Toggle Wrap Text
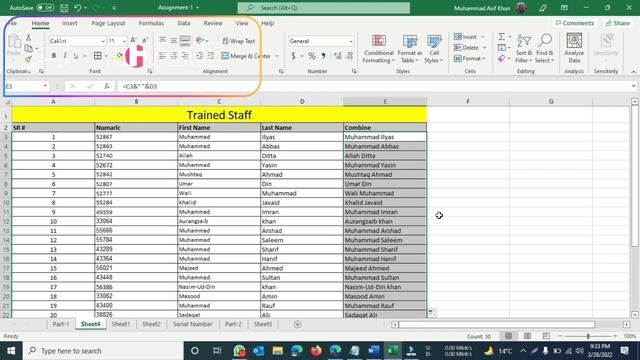 tap(239, 41)
